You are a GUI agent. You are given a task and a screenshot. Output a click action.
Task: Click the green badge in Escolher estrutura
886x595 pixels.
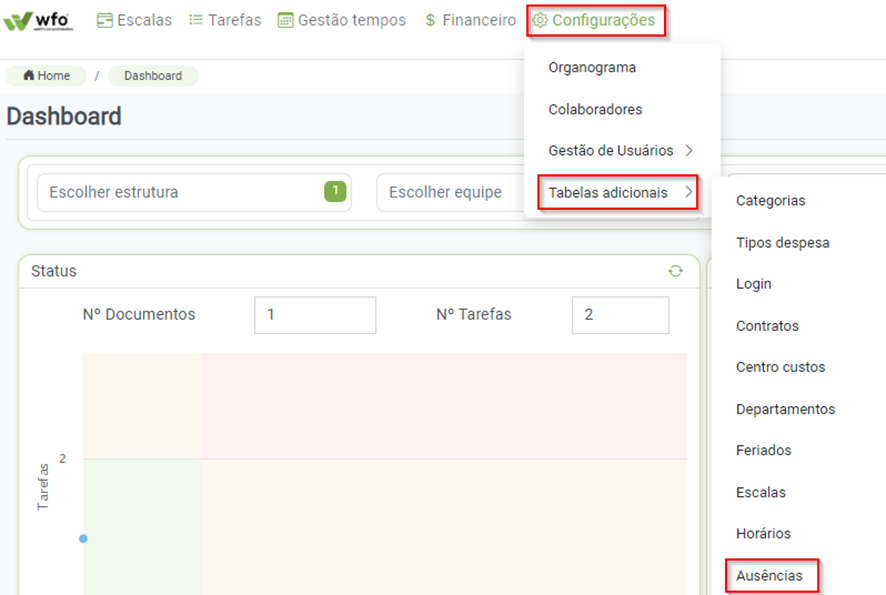[x=335, y=191]
